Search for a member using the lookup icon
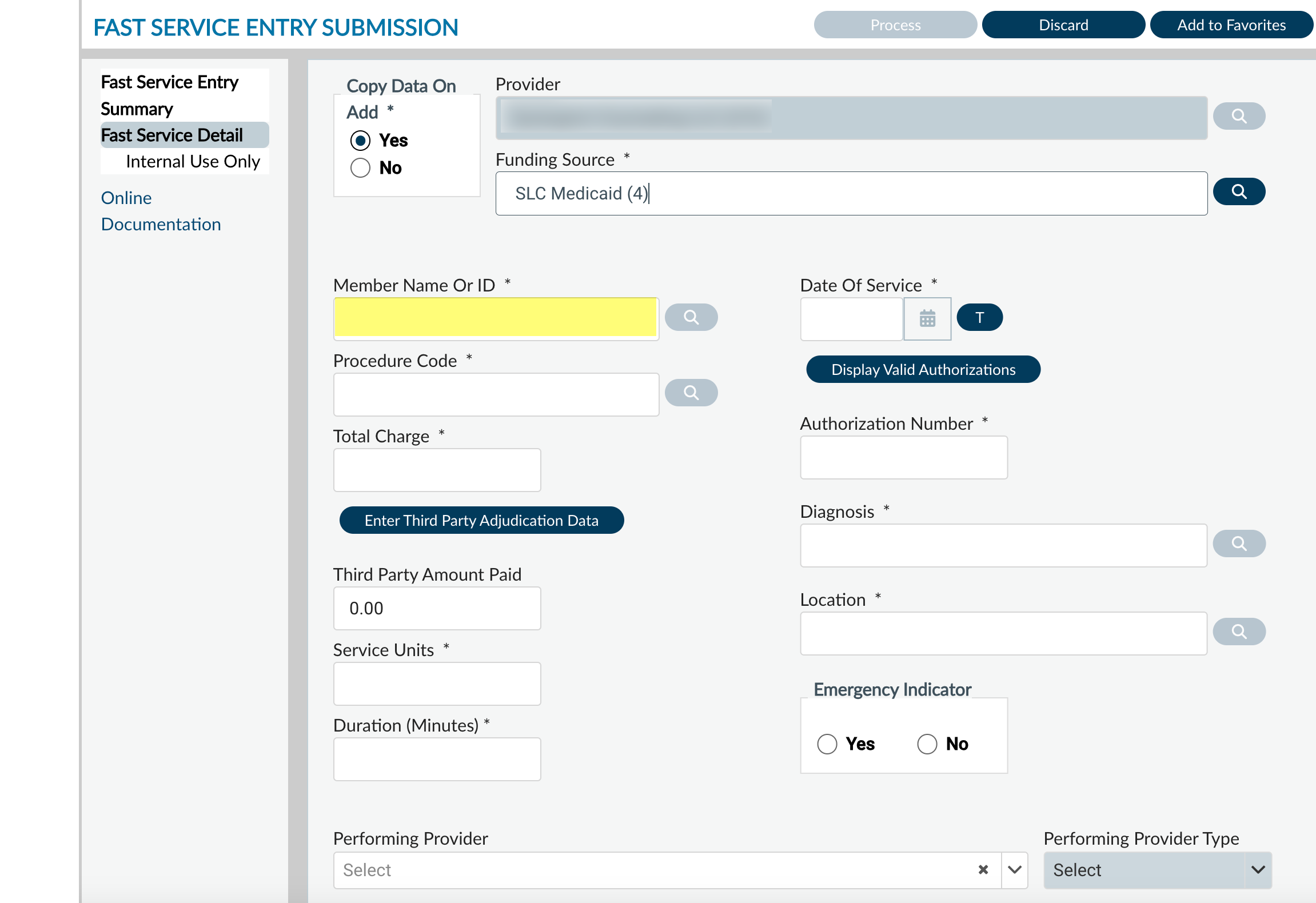The image size is (1316, 903). [691, 317]
